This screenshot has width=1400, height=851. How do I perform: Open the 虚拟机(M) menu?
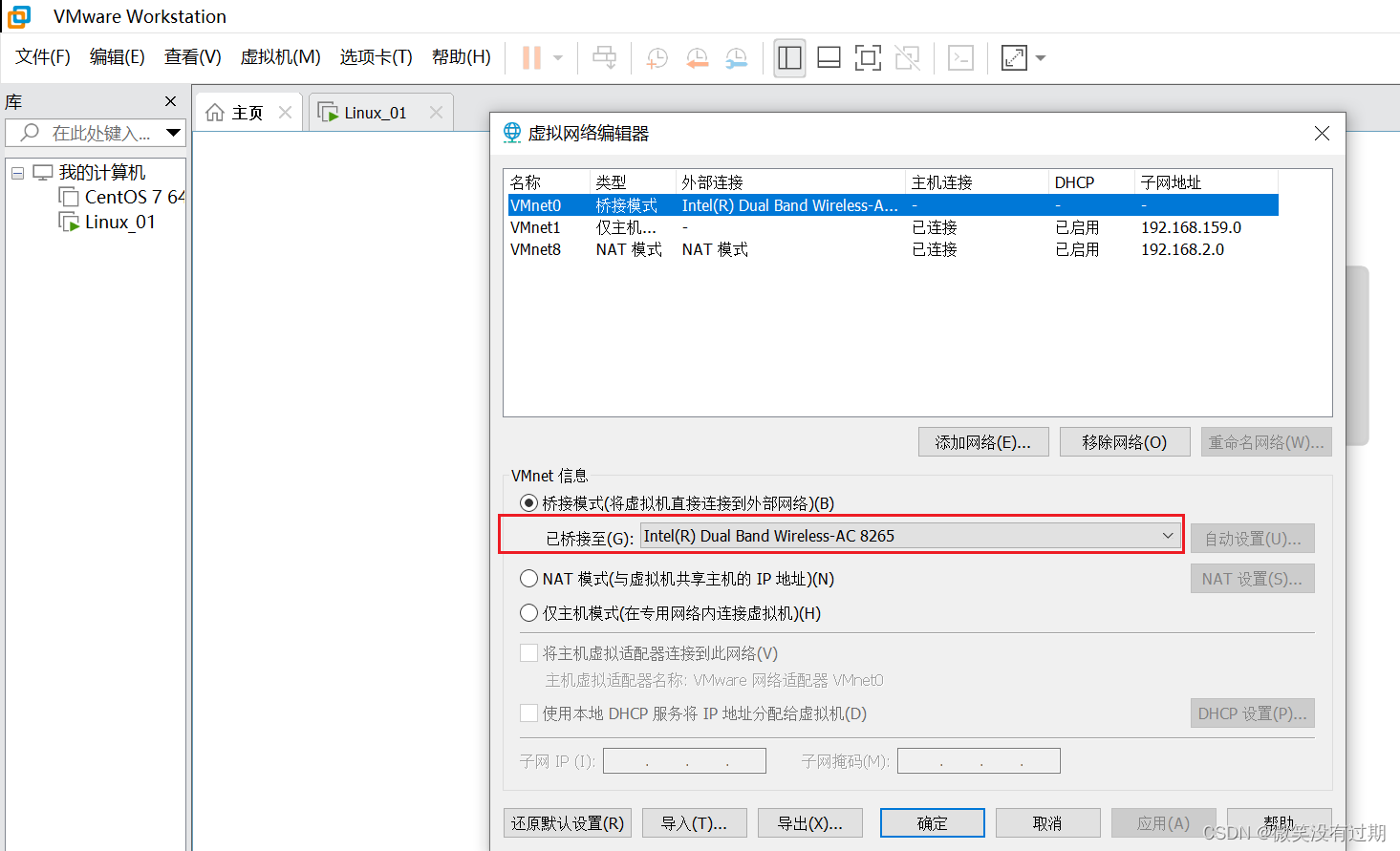coord(280,57)
